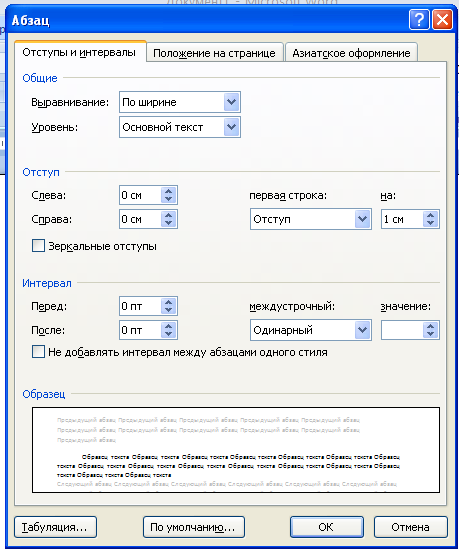Click the После spacing input field
Screen dimensions: 459x550
[140, 330]
